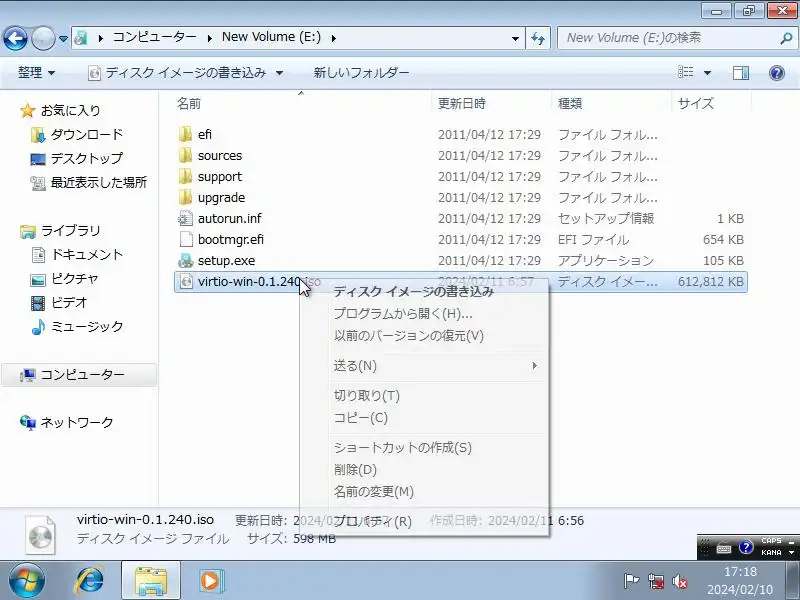Open Help with the question mark icon
Screen dimensions: 800x600
(777, 73)
